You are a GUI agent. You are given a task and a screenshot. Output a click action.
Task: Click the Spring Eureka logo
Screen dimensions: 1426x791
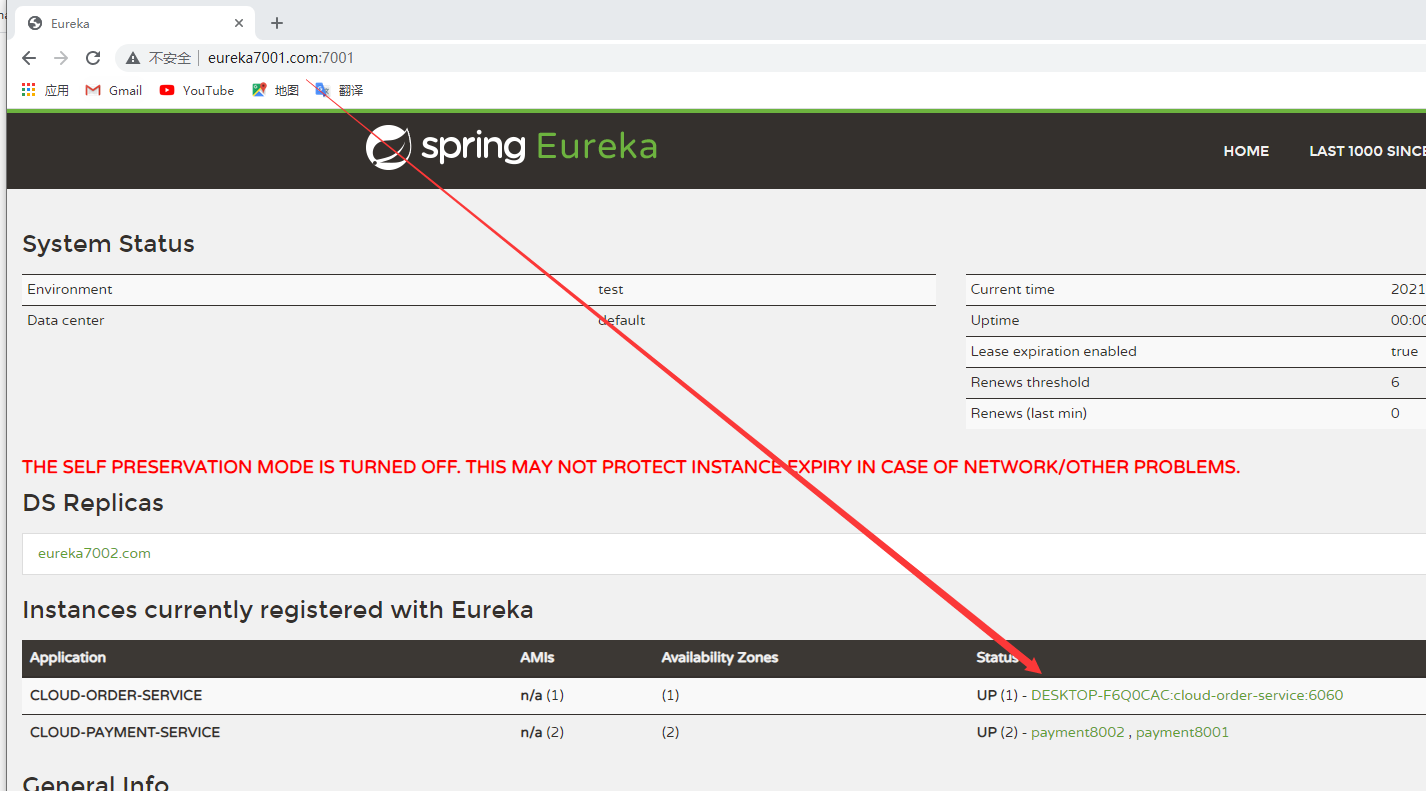tap(511, 147)
